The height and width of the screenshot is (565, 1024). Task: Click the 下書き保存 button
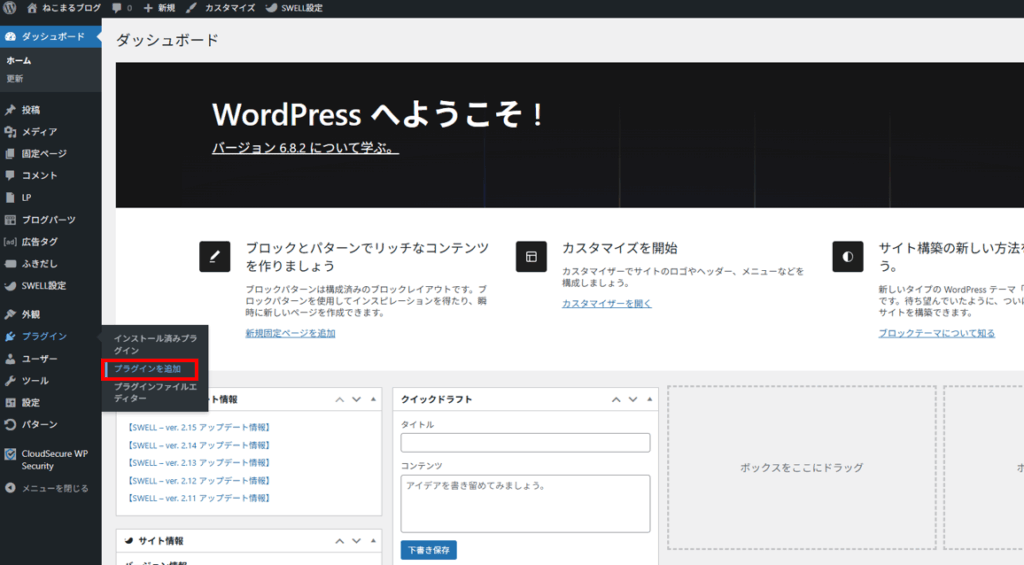[429, 550]
